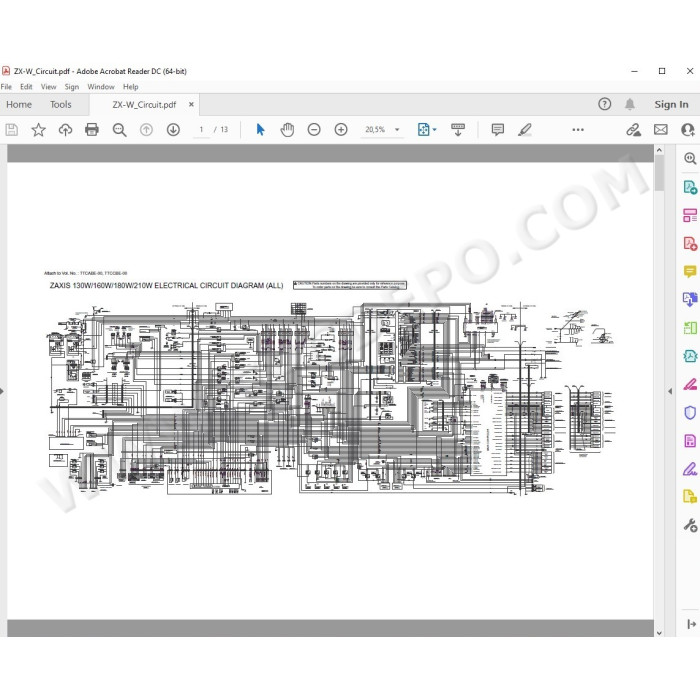This screenshot has width=700, height=700.
Task: Open the View menu
Action: tap(49, 87)
